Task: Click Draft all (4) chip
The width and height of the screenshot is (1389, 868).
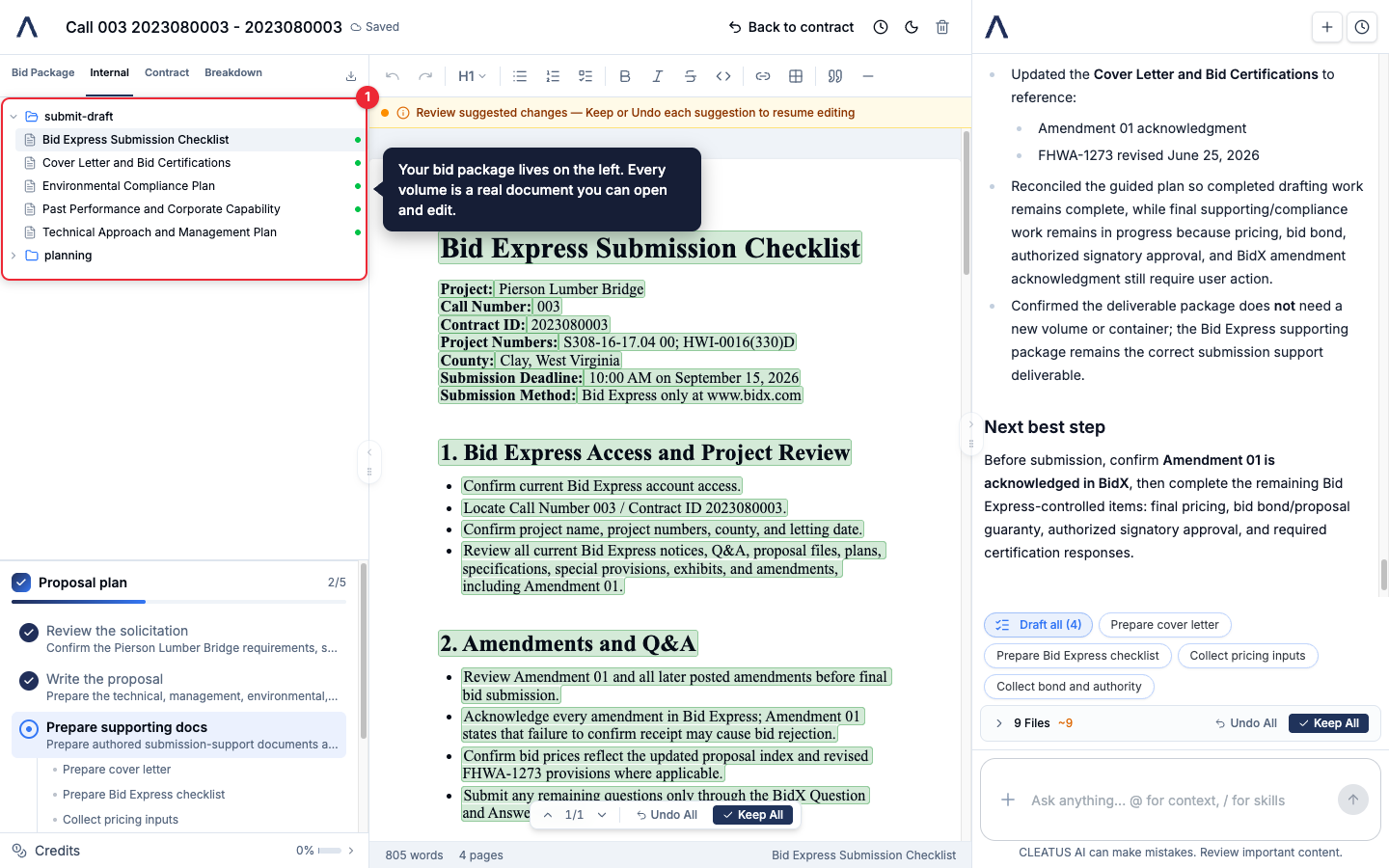Action: coord(1039,625)
